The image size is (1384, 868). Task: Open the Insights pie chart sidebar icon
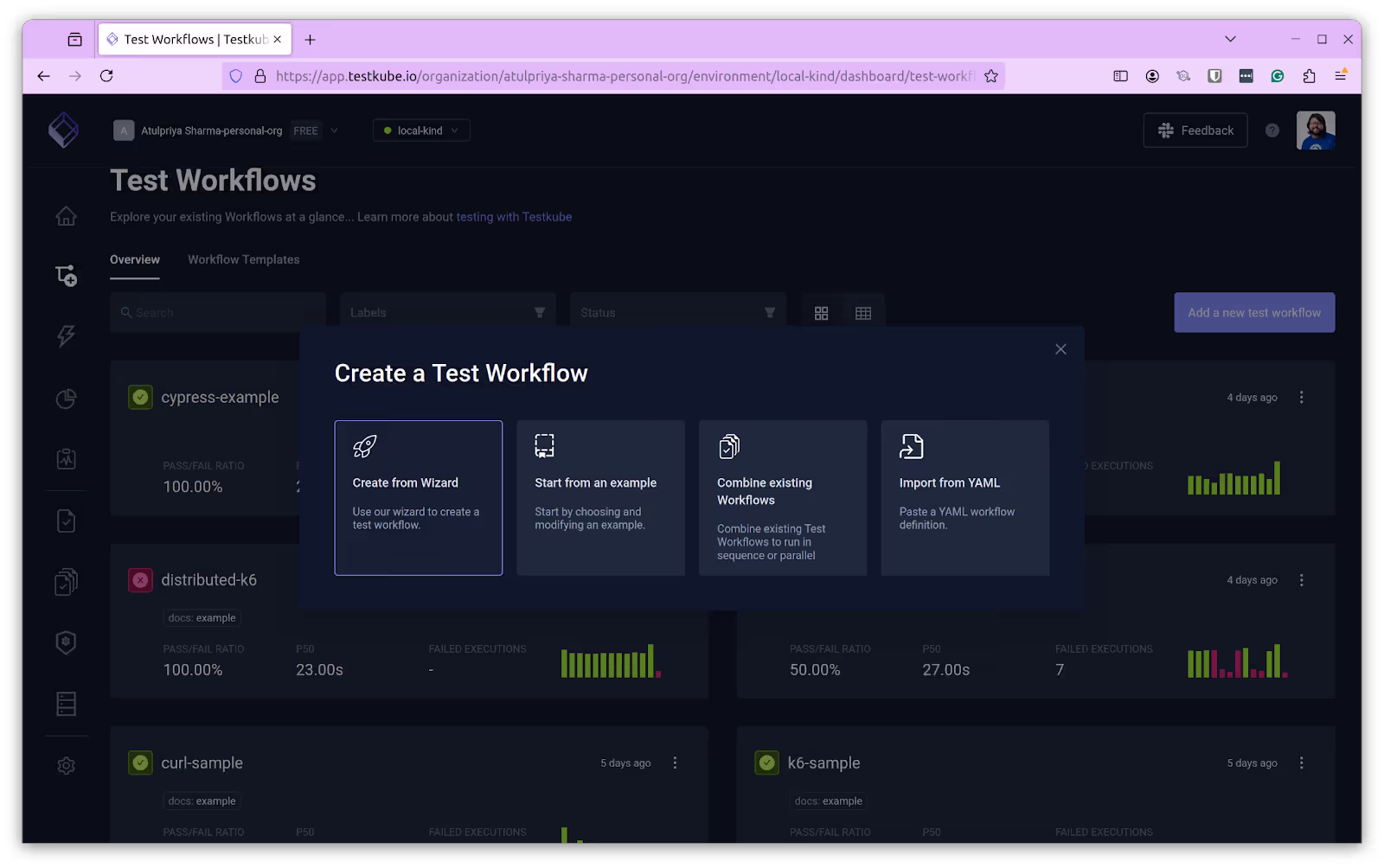point(67,399)
